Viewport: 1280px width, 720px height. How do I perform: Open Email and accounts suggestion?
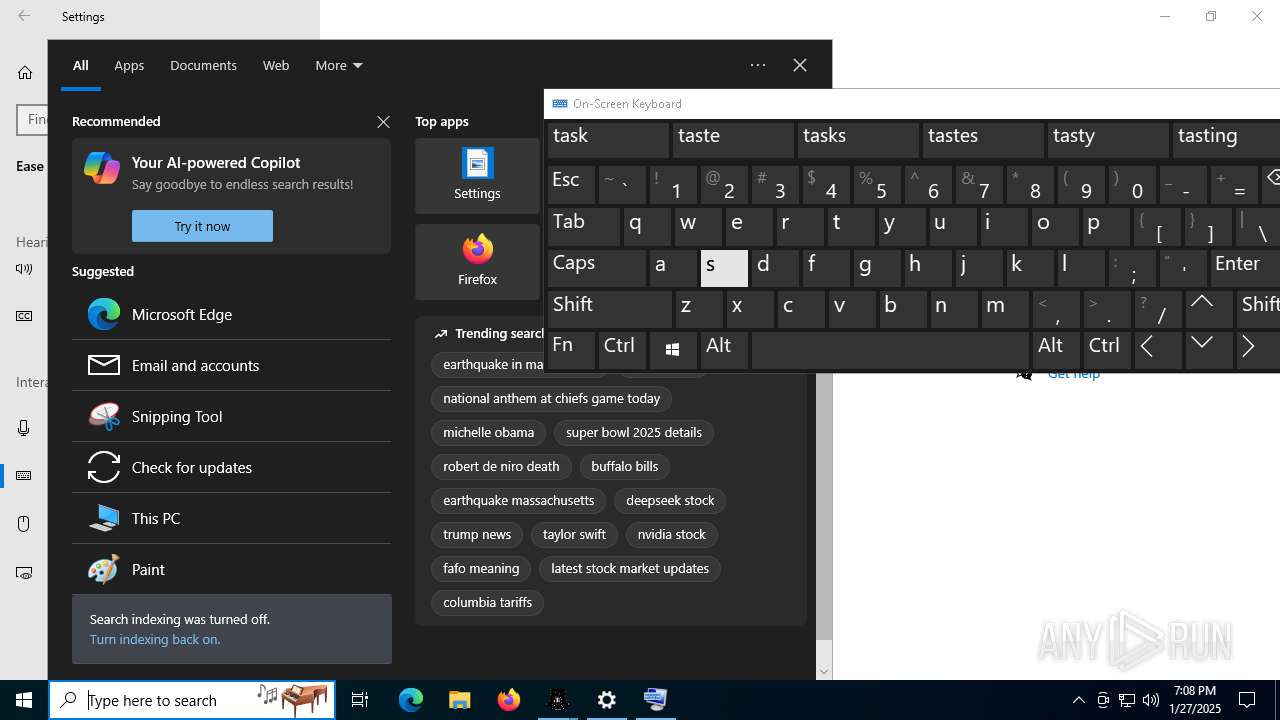click(x=231, y=365)
